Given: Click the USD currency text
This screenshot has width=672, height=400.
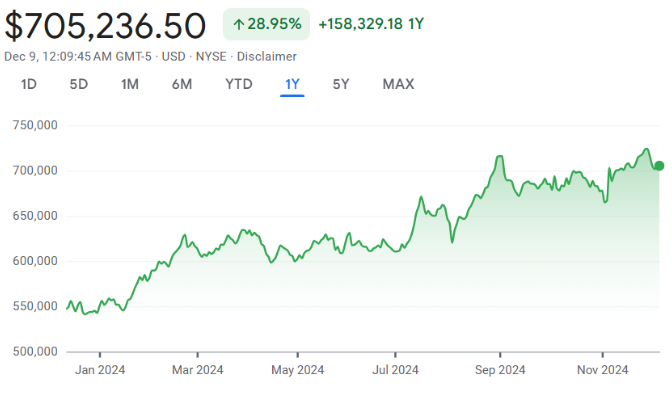Looking at the screenshot, I should pyautogui.click(x=174, y=57).
